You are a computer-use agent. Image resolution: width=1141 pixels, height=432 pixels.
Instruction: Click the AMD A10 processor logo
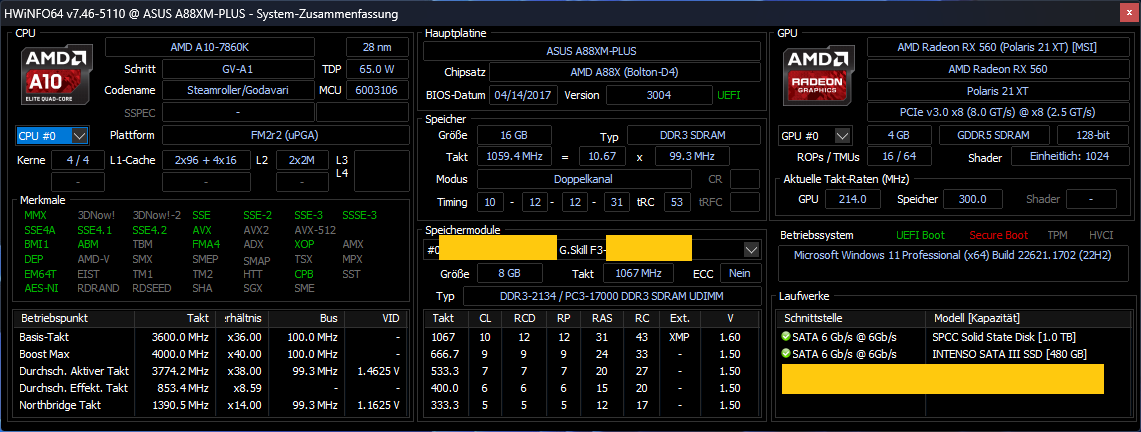click(x=56, y=76)
